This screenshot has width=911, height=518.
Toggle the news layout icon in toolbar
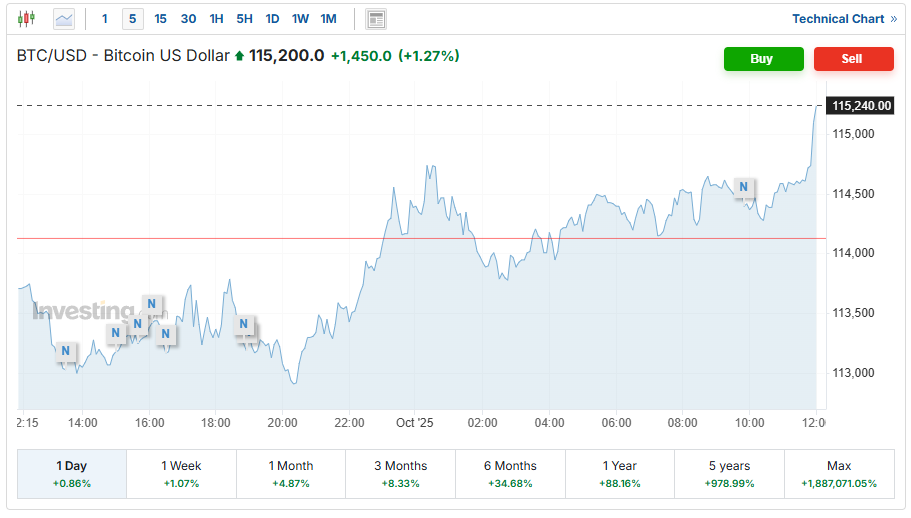coord(376,19)
